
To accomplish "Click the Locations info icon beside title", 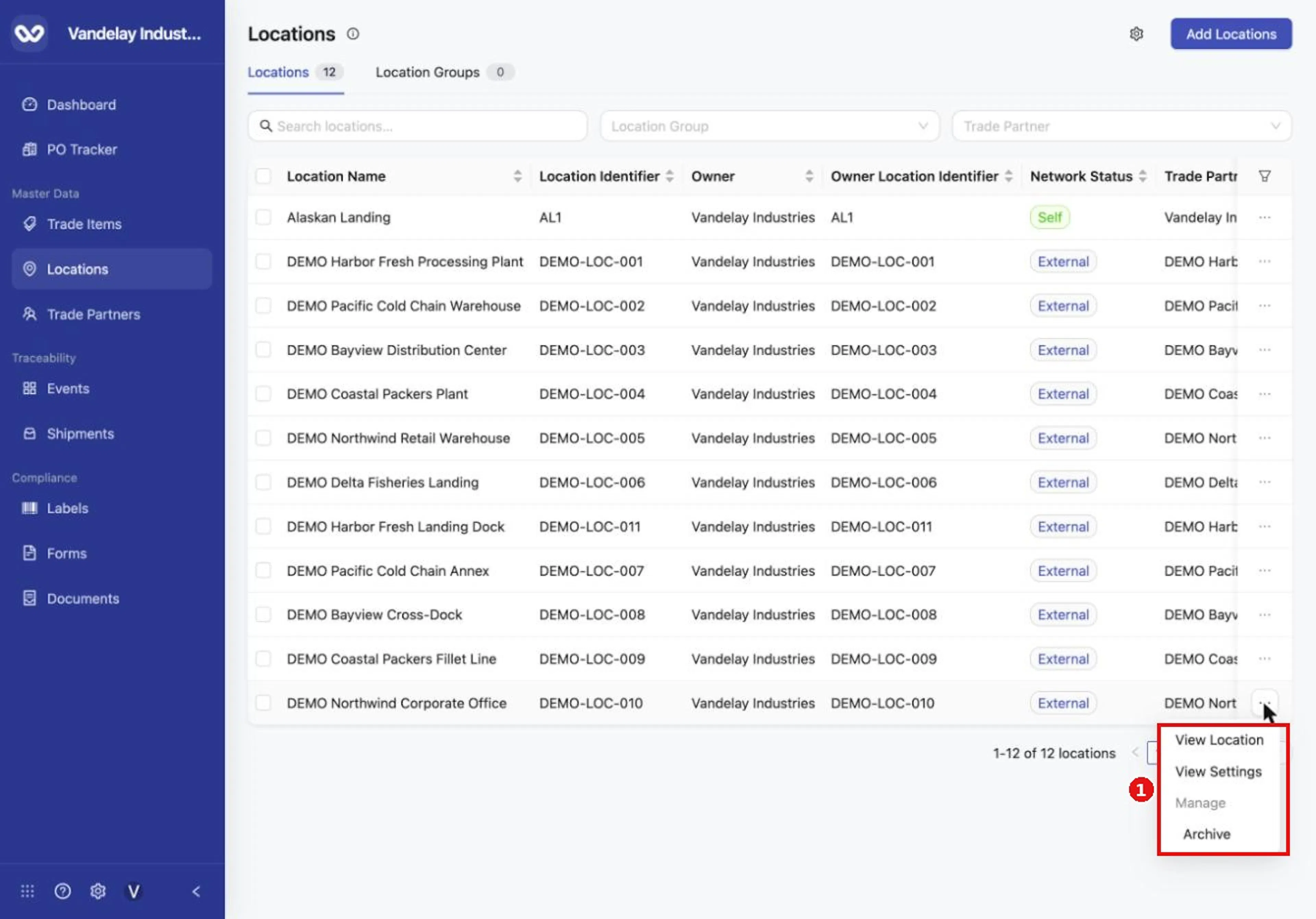I will [353, 34].
